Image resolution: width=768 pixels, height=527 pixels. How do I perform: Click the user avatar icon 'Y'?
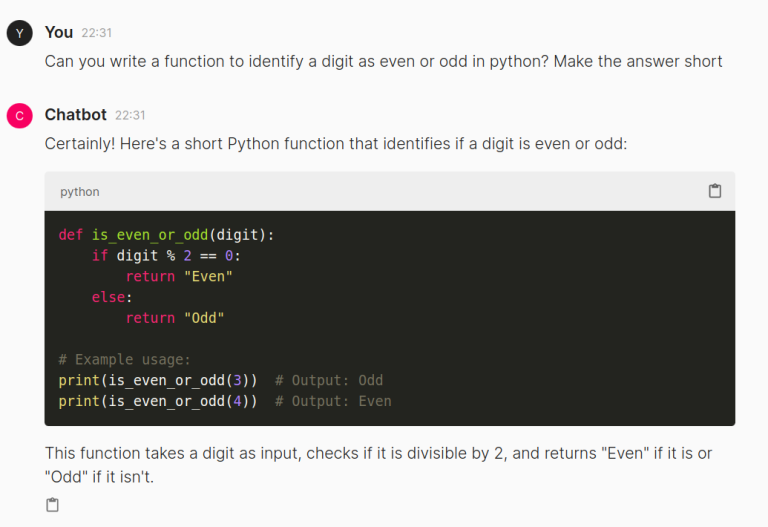click(19, 33)
